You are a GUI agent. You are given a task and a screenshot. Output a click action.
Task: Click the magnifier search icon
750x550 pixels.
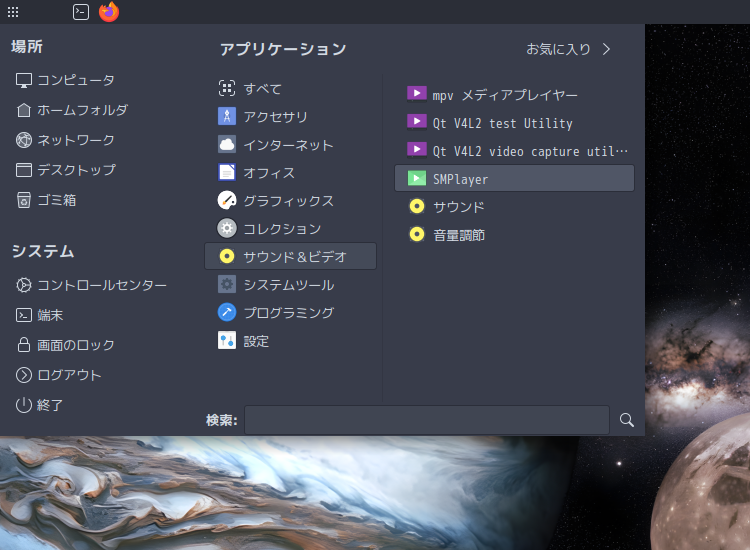pyautogui.click(x=627, y=420)
